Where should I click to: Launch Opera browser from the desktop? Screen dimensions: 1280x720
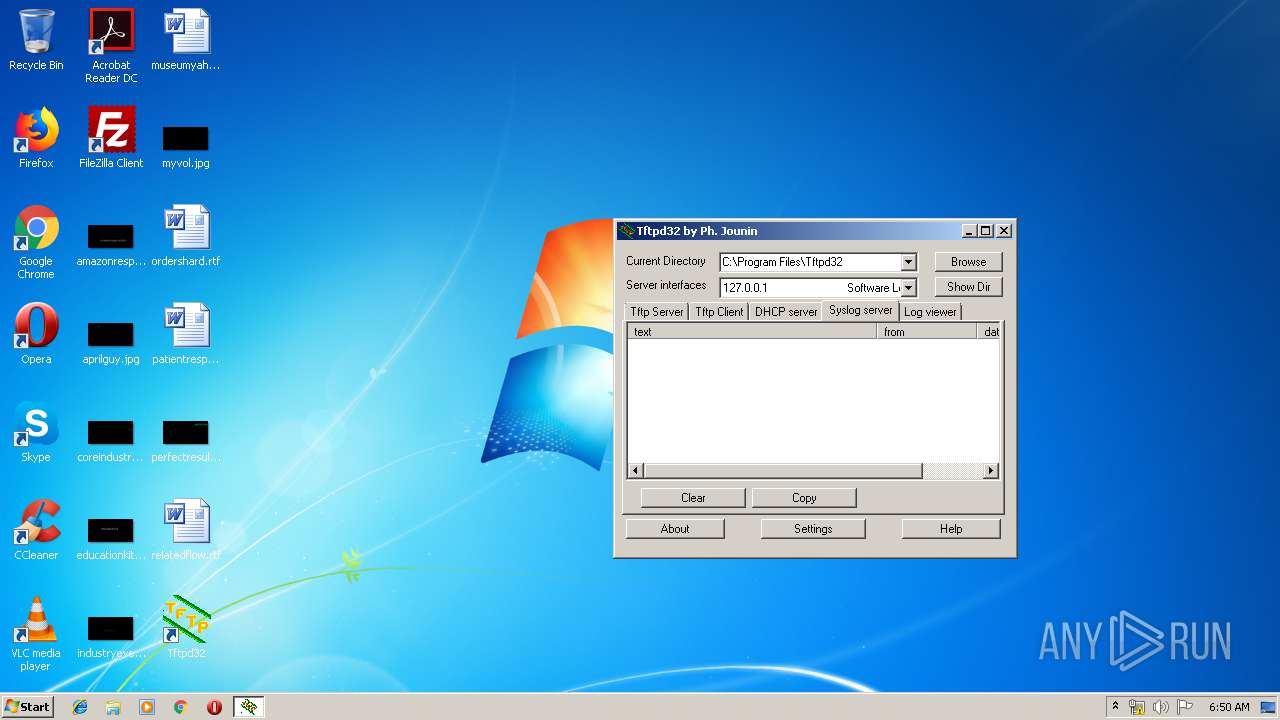coord(36,335)
